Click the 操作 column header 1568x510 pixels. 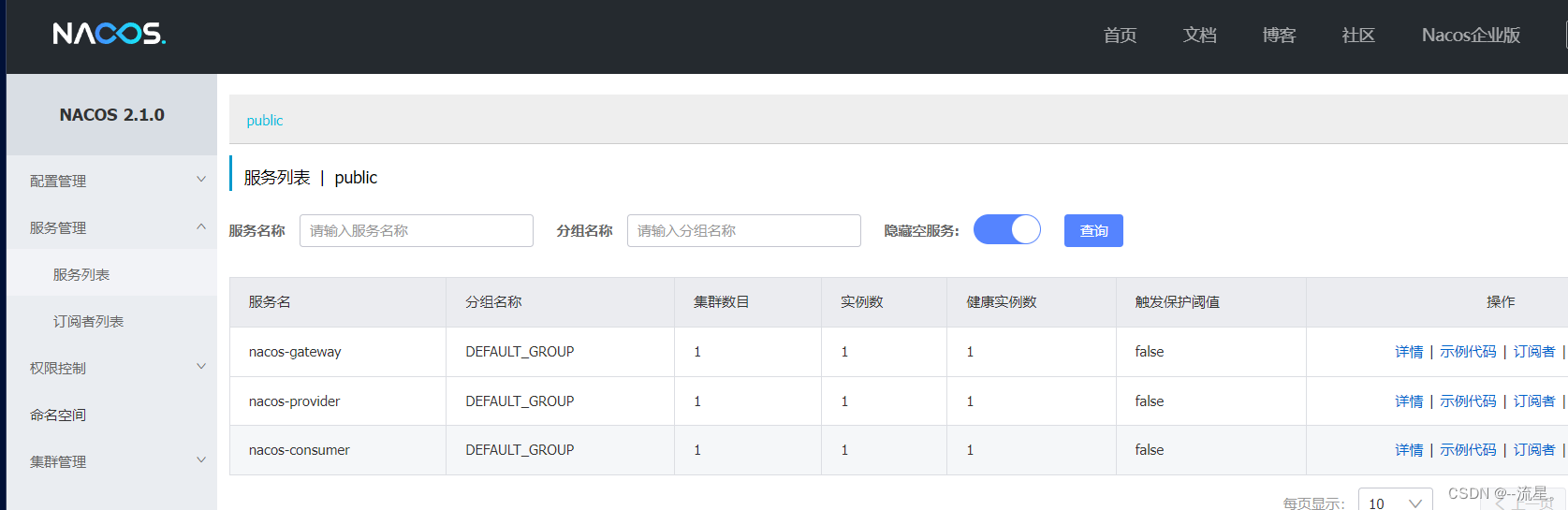point(1501,302)
